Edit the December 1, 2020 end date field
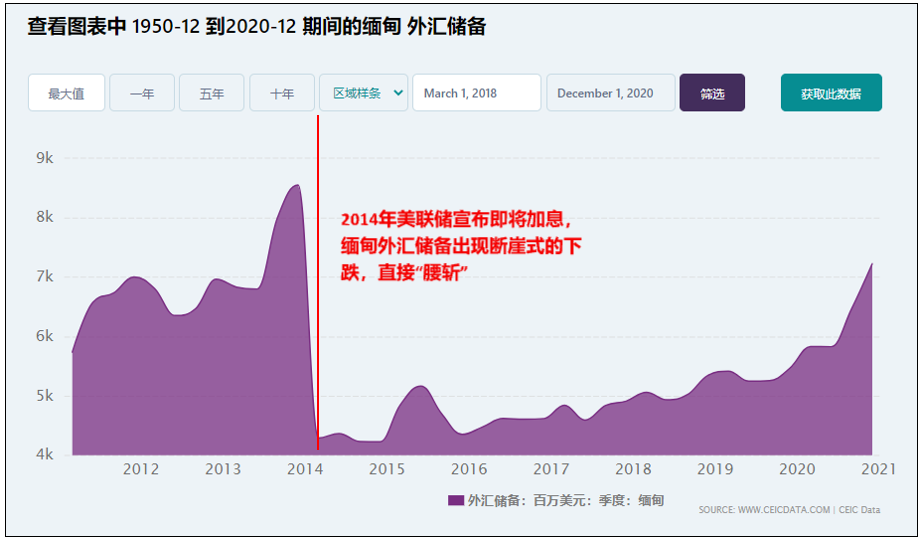Viewport: 921px width, 541px height. (610, 93)
